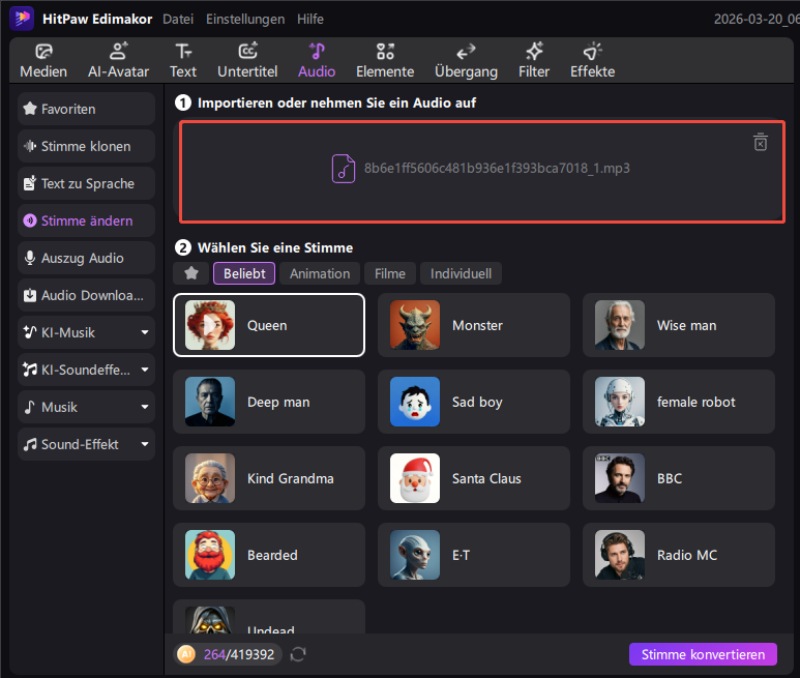Image resolution: width=800 pixels, height=678 pixels.
Task: Open the Filter panel
Action: (x=534, y=60)
